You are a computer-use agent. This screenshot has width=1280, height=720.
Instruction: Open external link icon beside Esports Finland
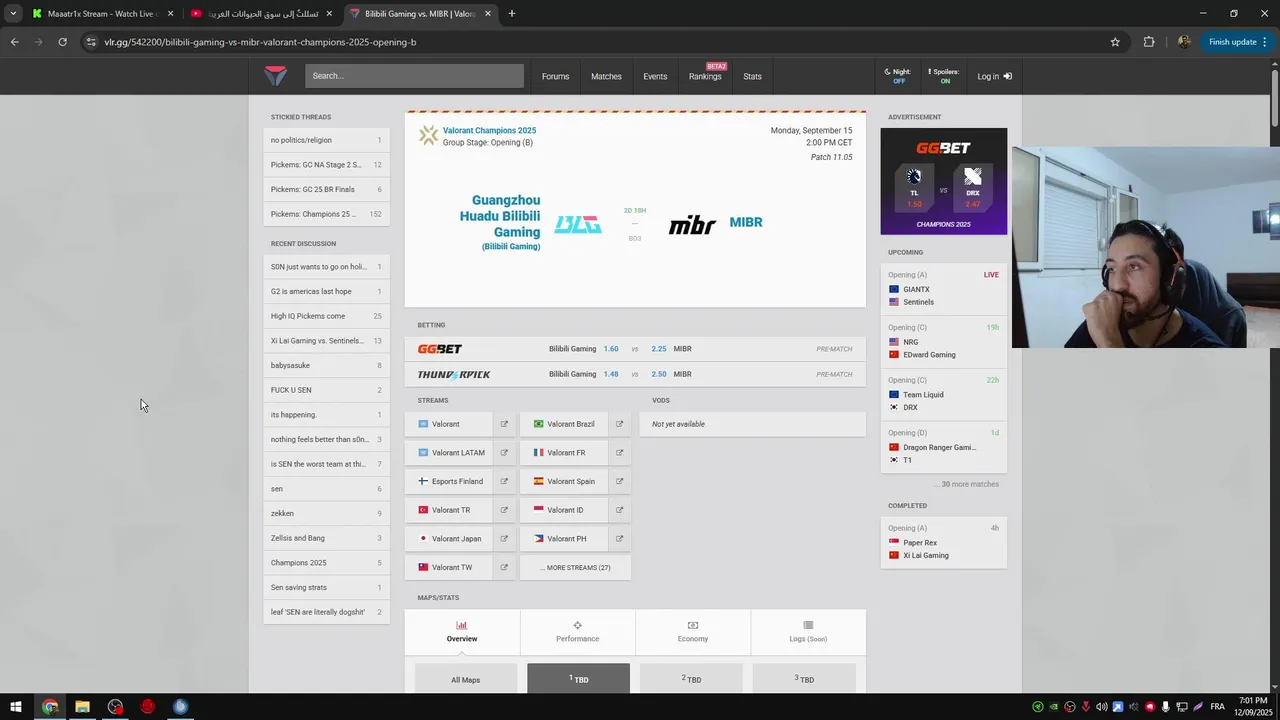coord(504,481)
